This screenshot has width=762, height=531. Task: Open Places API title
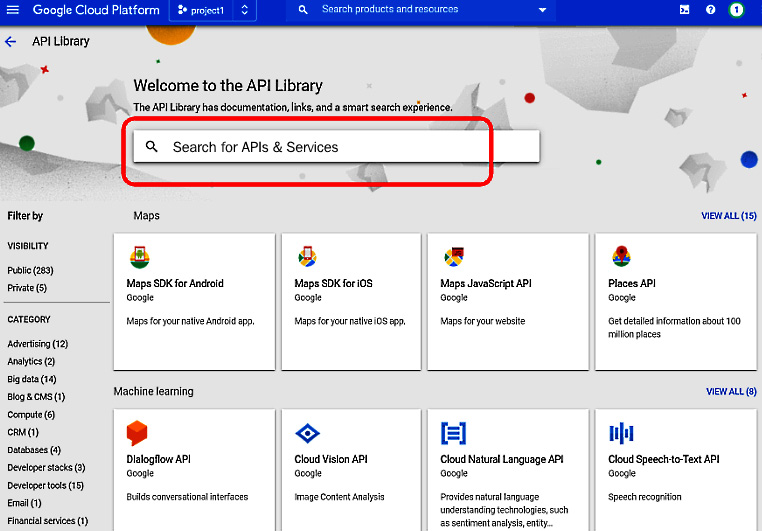632,283
